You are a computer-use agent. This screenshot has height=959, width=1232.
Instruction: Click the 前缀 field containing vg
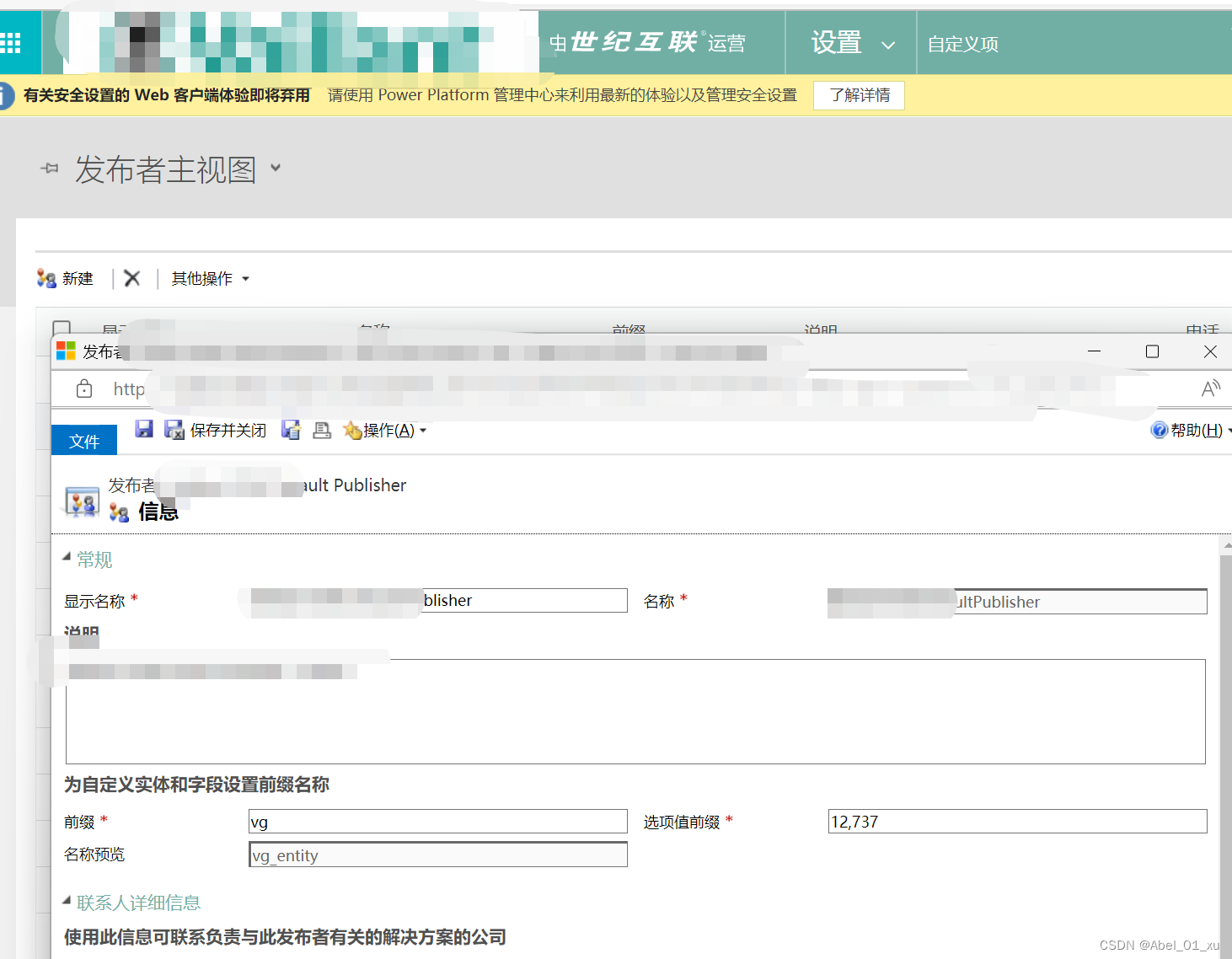[438, 822]
